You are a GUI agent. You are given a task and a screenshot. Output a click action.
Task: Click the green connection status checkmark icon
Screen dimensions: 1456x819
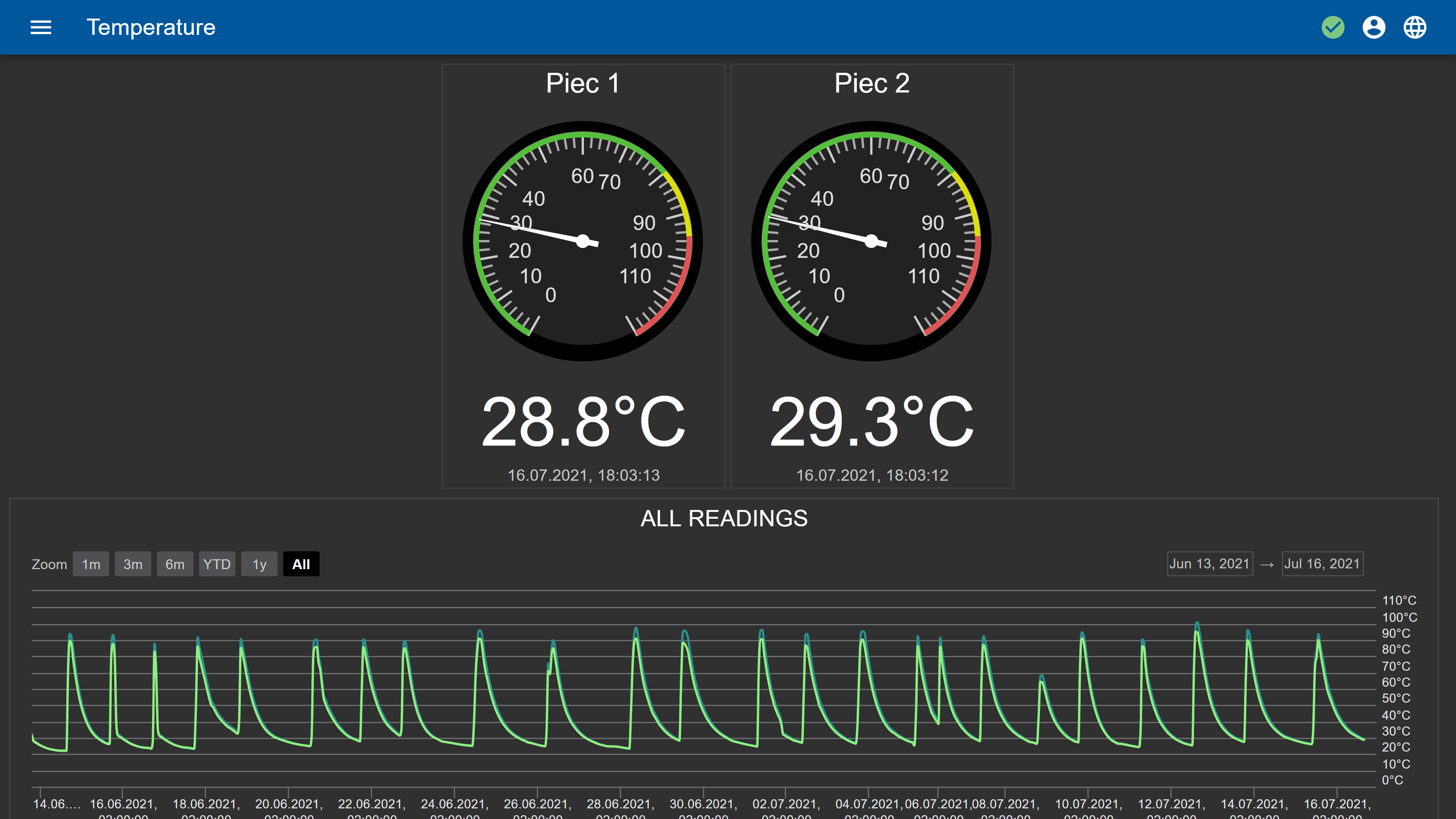coord(1333,27)
